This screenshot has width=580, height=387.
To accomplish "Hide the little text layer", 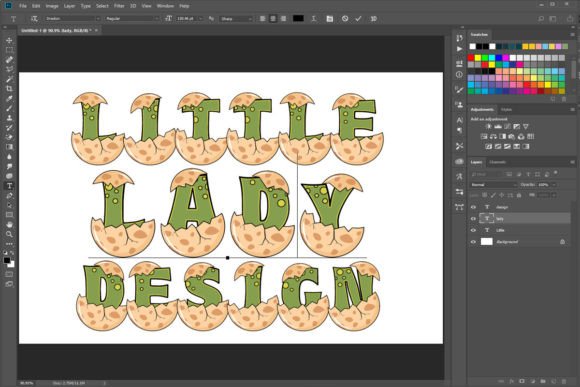I will pos(473,230).
